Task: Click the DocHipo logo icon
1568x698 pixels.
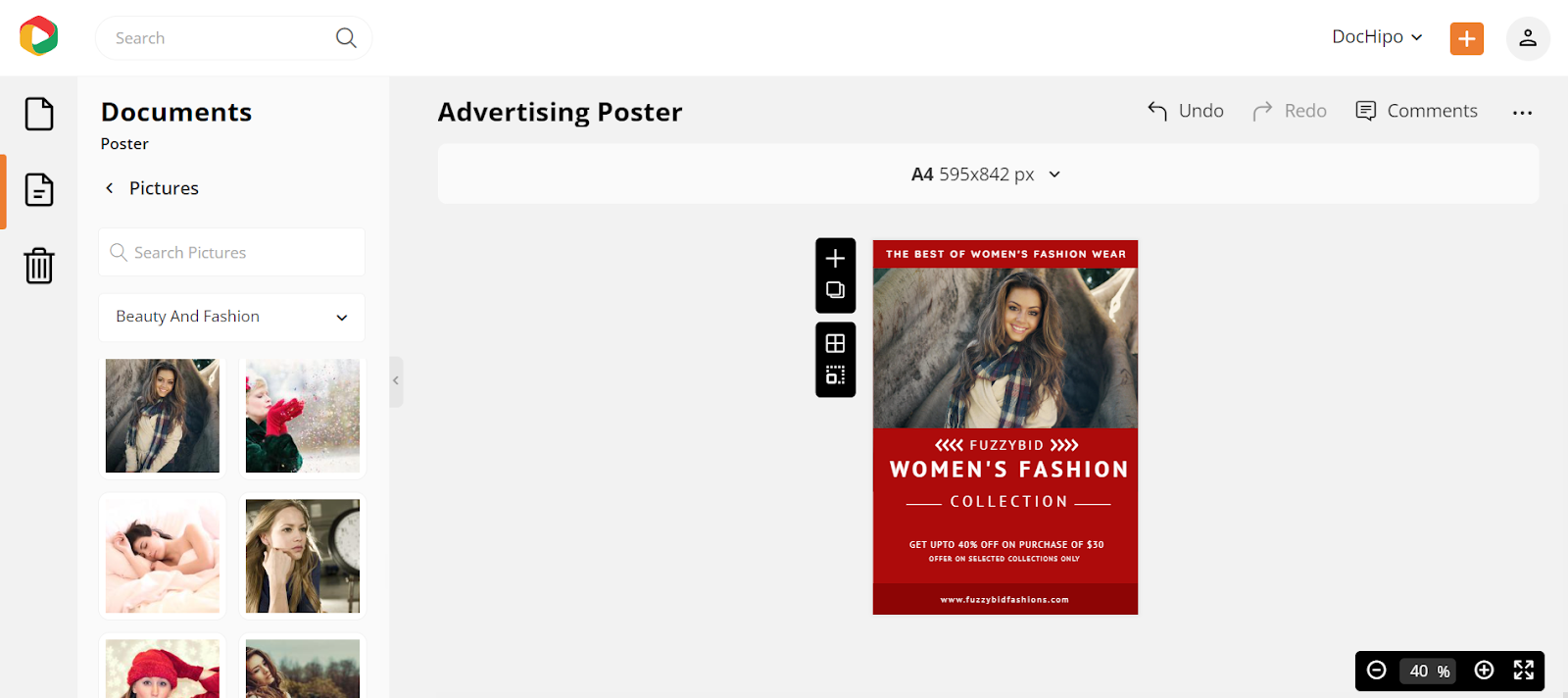Action: point(38,36)
